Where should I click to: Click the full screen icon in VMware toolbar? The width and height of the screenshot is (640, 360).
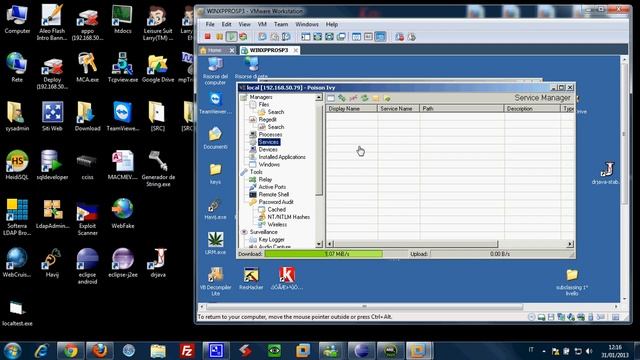click(318, 37)
